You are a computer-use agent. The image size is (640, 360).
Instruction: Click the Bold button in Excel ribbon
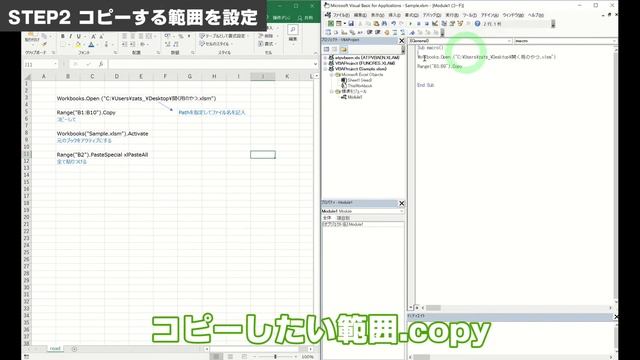click(63, 36)
